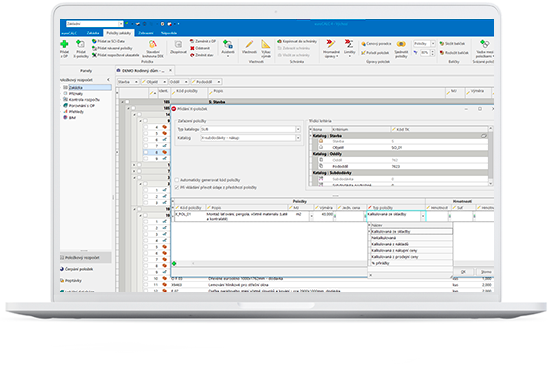
Task: Click 'Položkový rozpočet' left panel button
Action: (x=85, y=257)
